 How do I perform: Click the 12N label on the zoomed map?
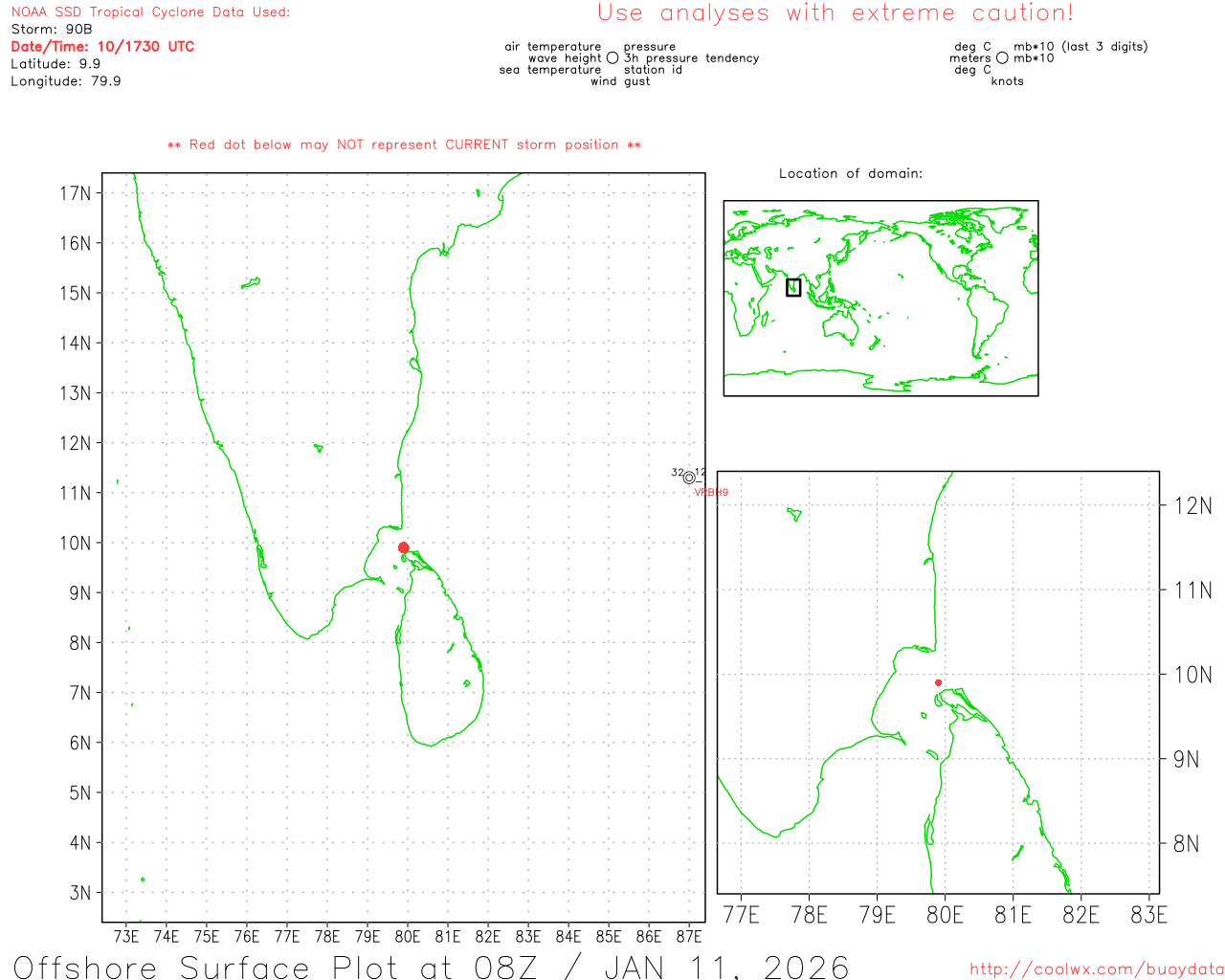coord(1192,506)
